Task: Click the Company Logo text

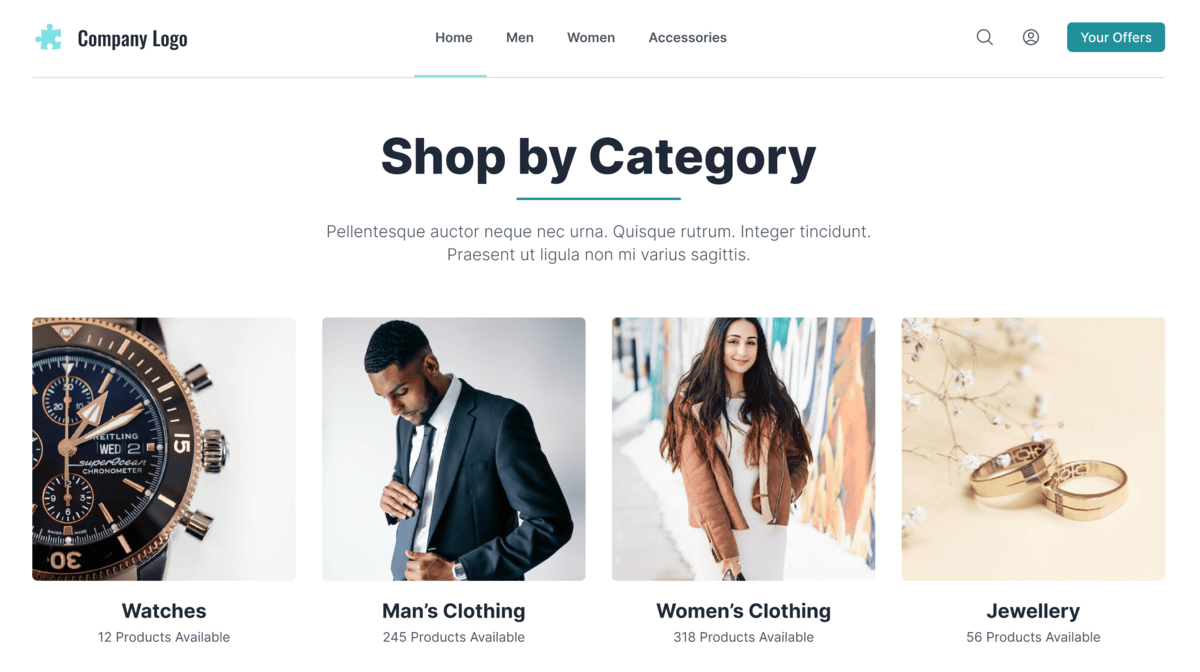Action: tap(132, 38)
